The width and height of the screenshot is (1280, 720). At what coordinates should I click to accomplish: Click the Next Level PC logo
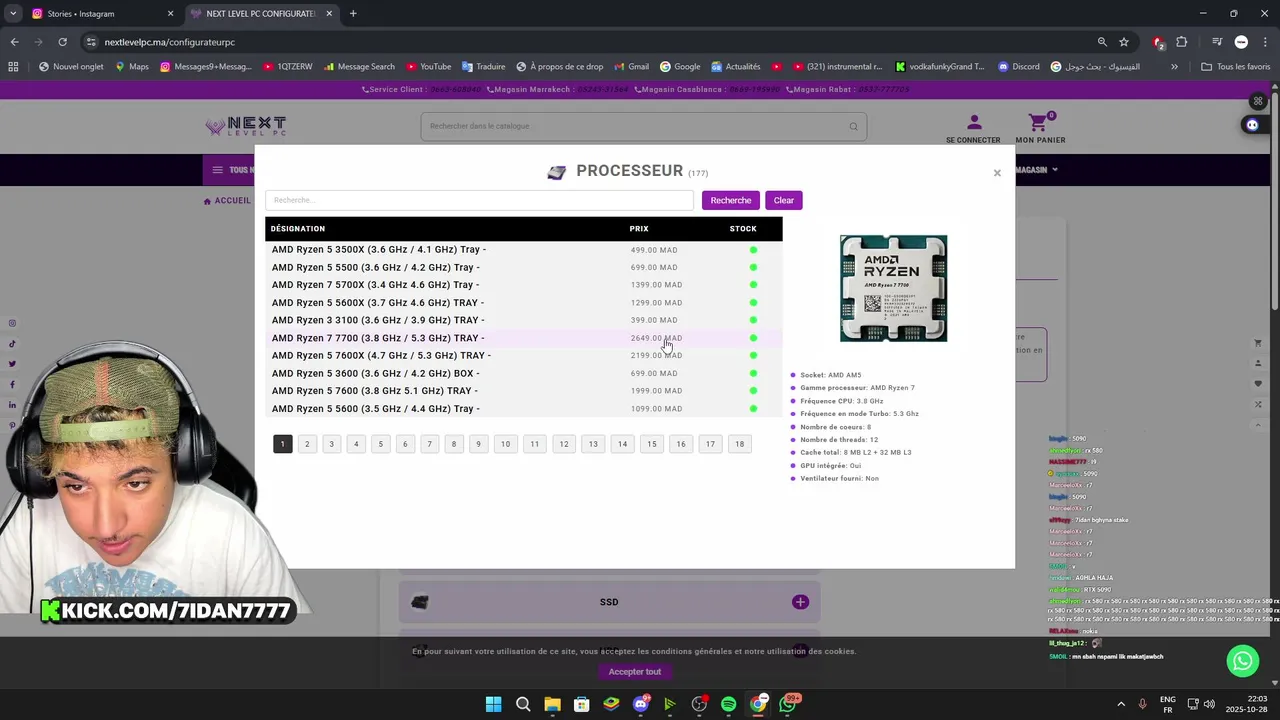coord(245,126)
